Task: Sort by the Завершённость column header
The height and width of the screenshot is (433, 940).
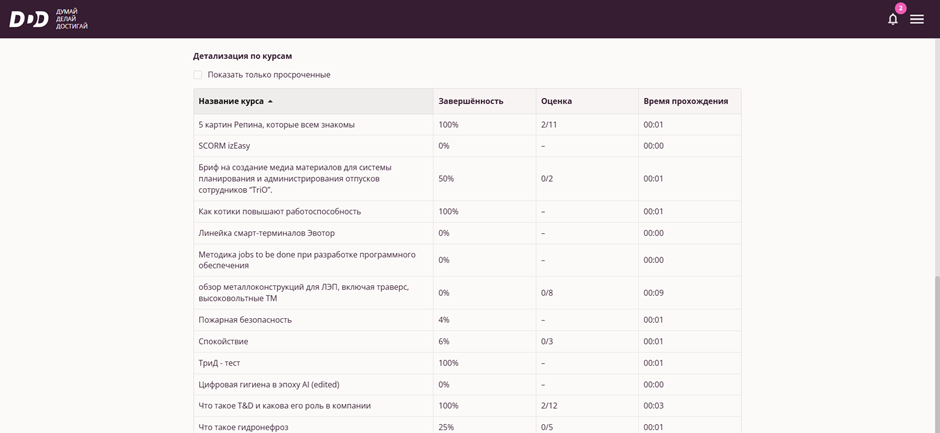Action: point(471,101)
